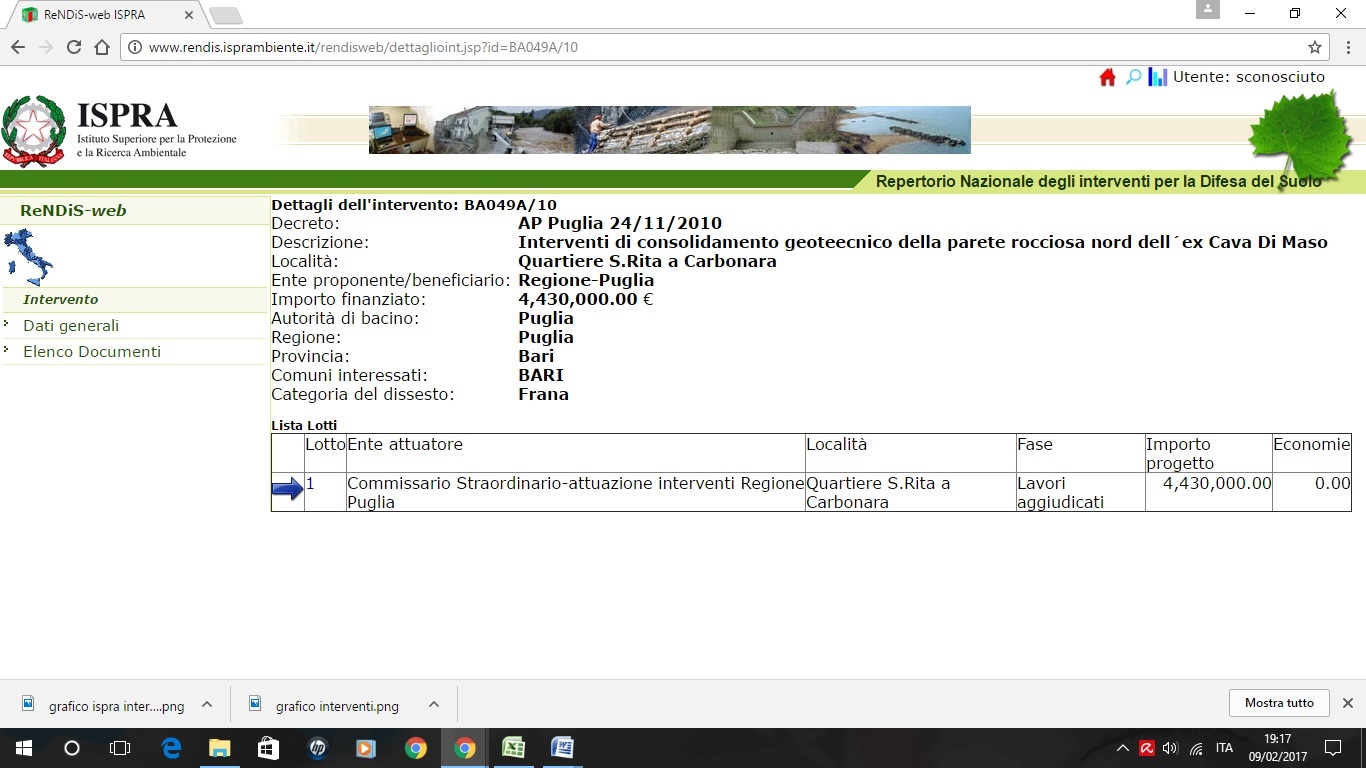Reload the page with refresh icon
The image size is (1366, 768).
point(73,47)
